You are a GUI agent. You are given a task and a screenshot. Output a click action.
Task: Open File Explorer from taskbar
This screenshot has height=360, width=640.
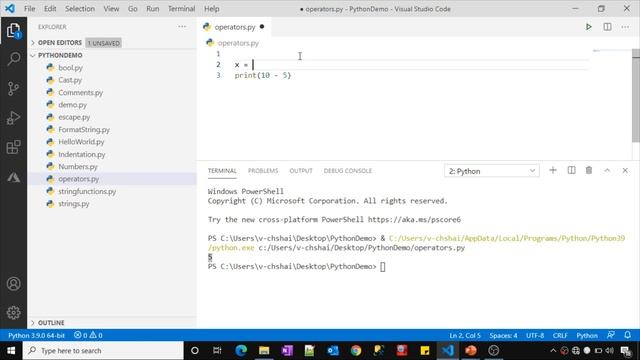(264, 351)
